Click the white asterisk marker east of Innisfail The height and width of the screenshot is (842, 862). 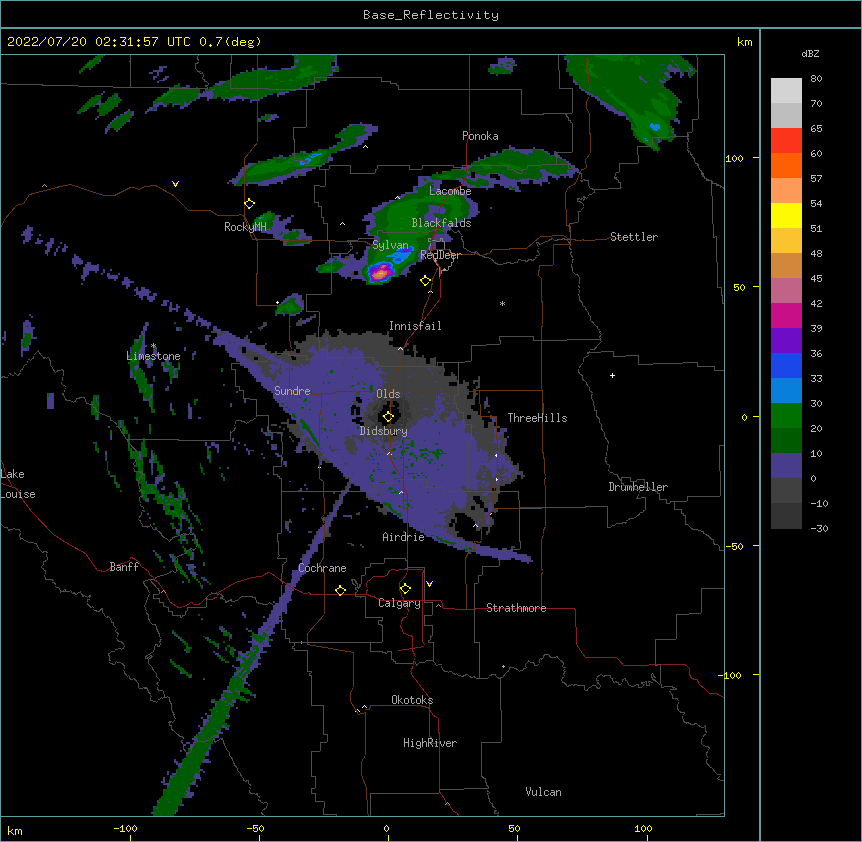point(502,303)
